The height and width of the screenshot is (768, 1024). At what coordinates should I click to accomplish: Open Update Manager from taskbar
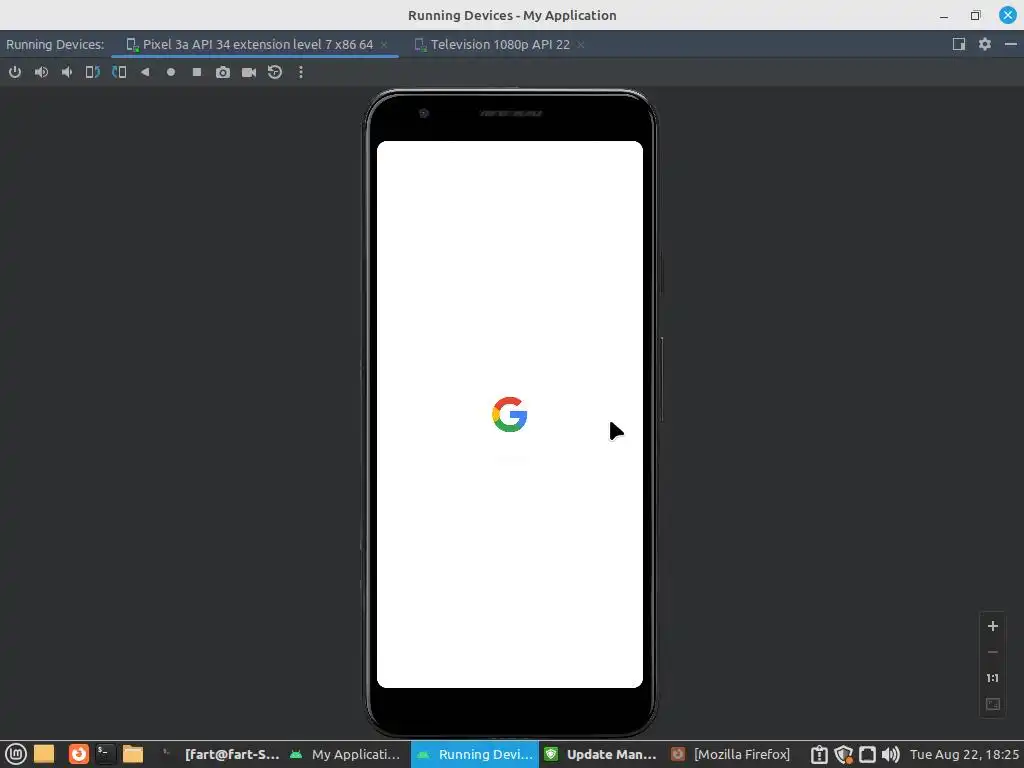(x=601, y=754)
